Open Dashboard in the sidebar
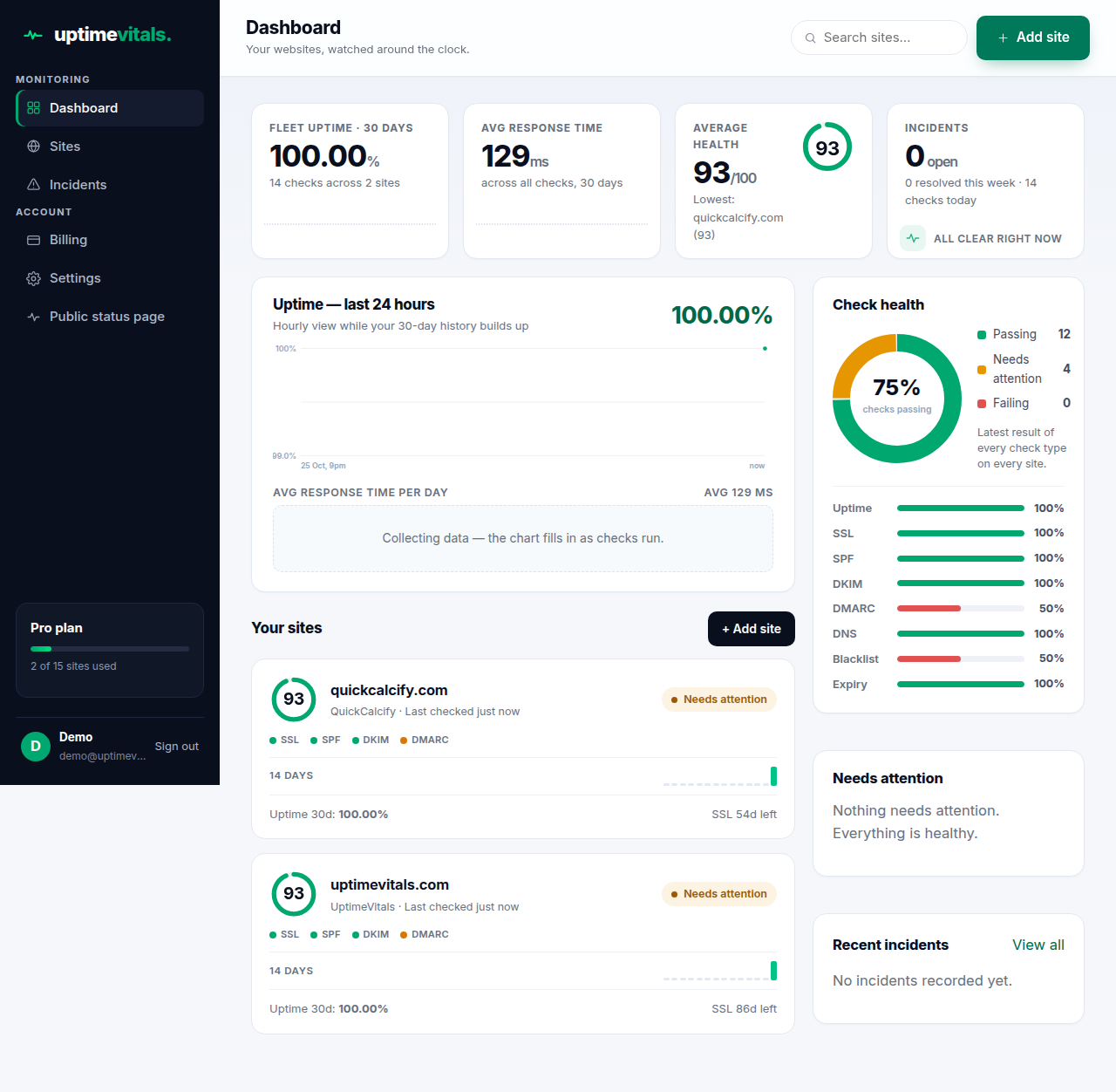The height and width of the screenshot is (1092, 1116). point(110,108)
